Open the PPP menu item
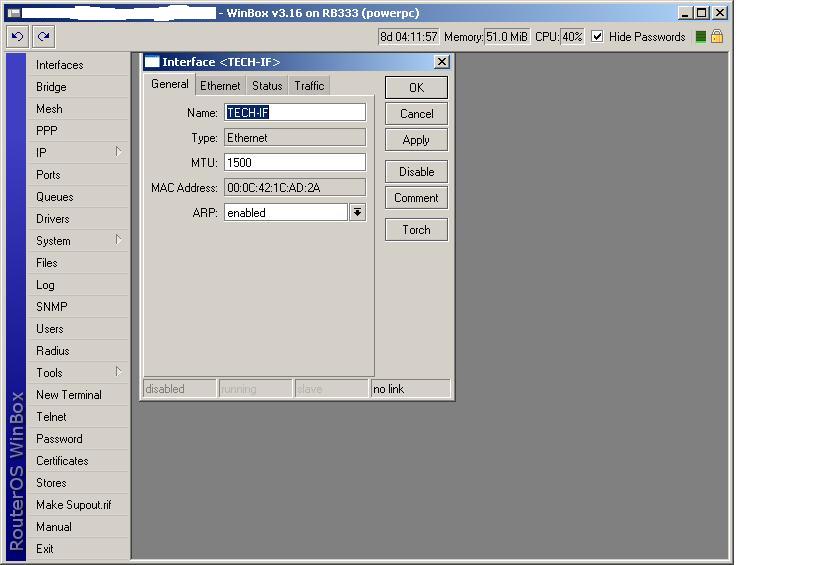The image size is (840, 565). pos(78,131)
